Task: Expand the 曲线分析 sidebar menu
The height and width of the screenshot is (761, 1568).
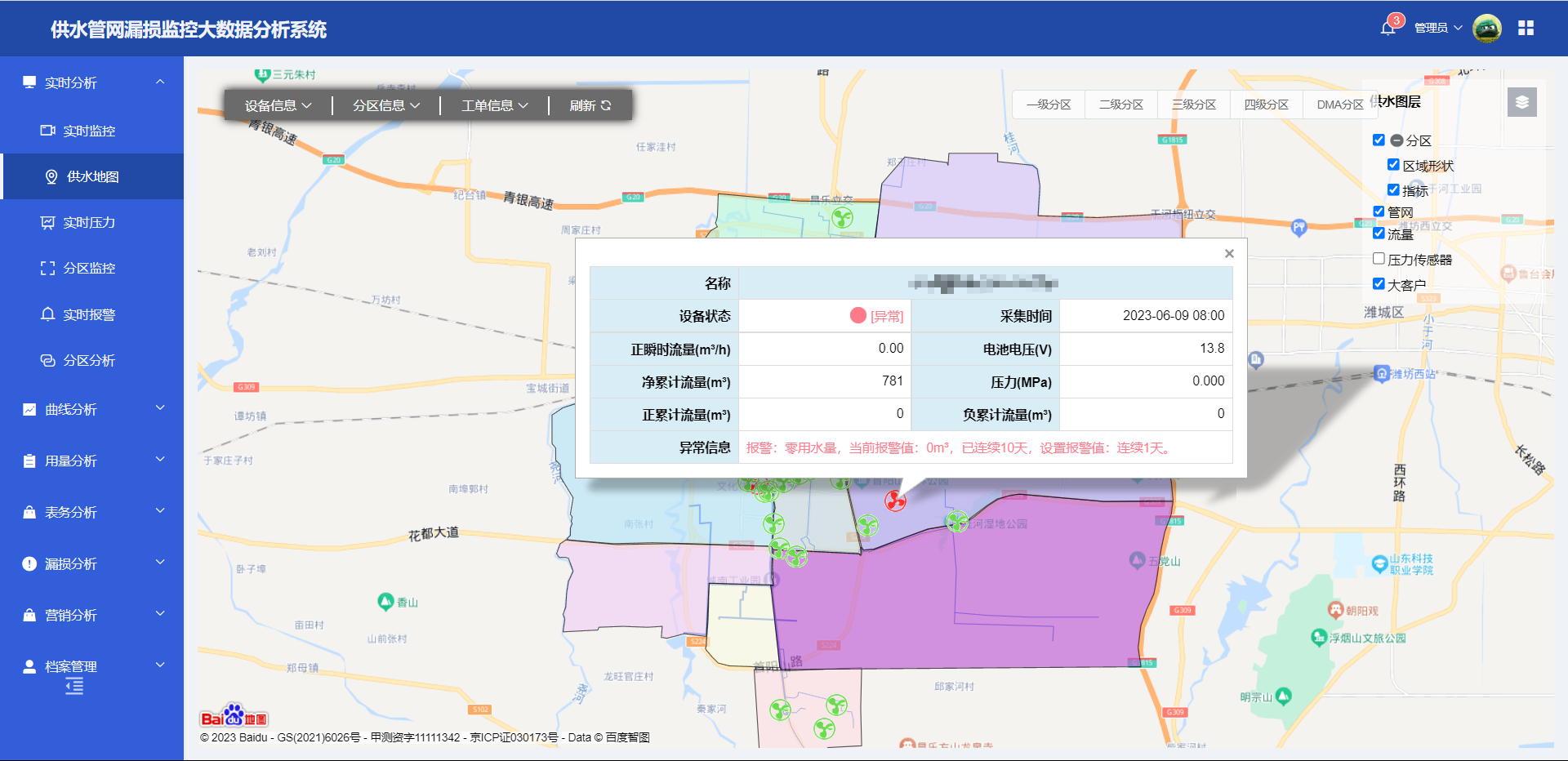Action: (92, 409)
